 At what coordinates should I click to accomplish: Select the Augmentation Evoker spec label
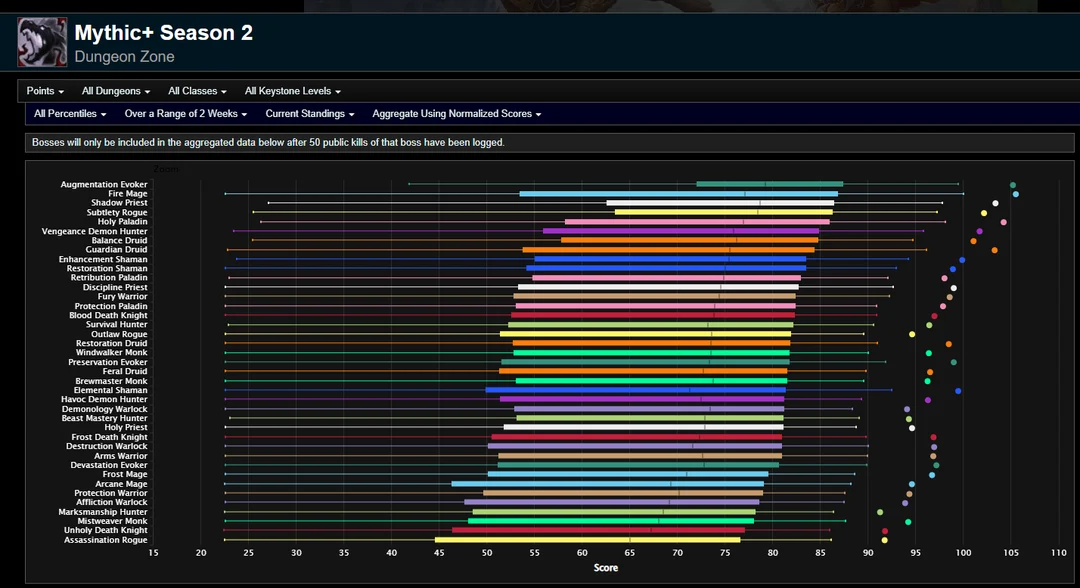[x=104, y=184]
